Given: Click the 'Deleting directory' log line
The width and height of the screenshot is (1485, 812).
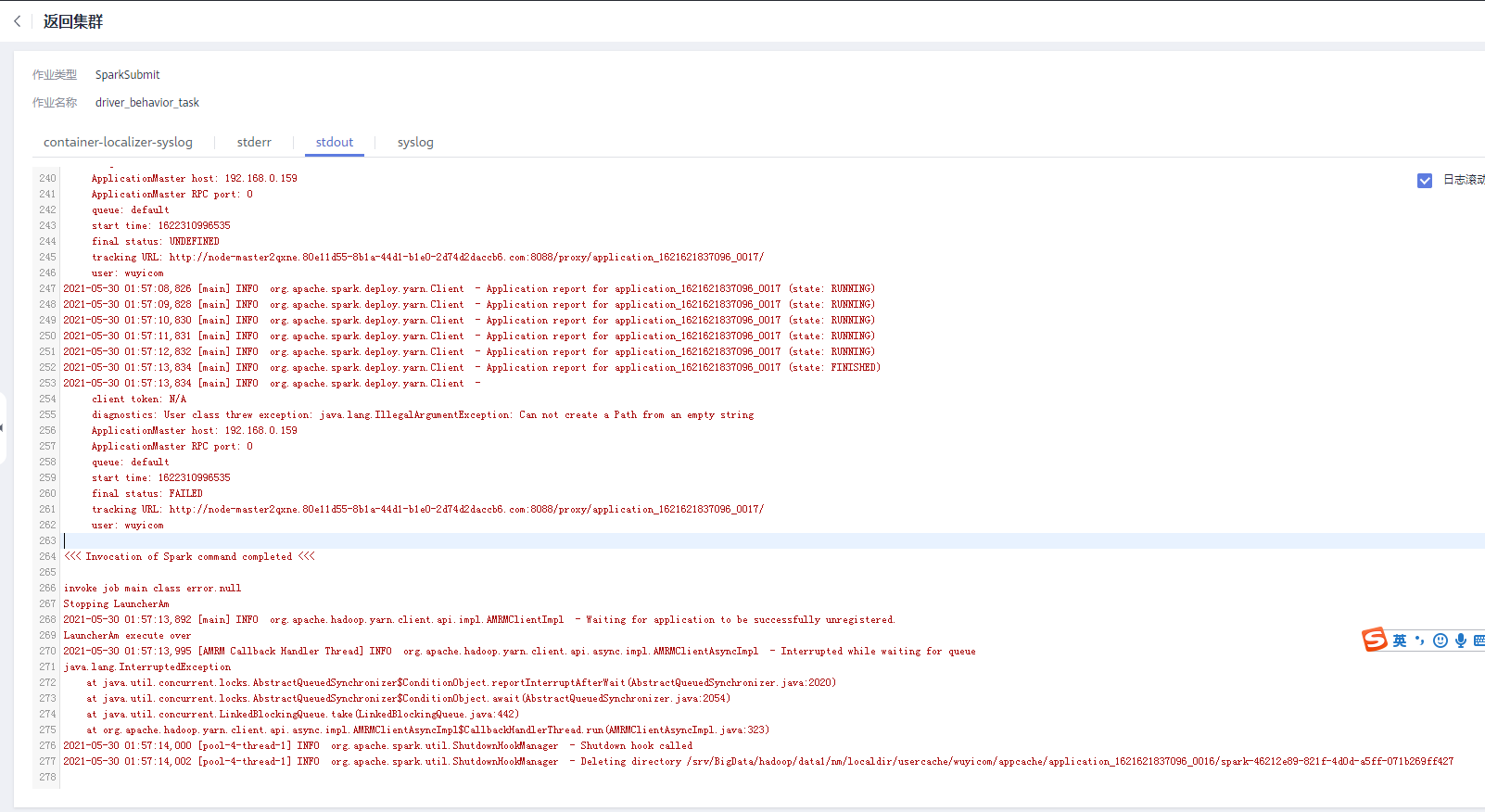Looking at the screenshot, I should [x=758, y=762].
